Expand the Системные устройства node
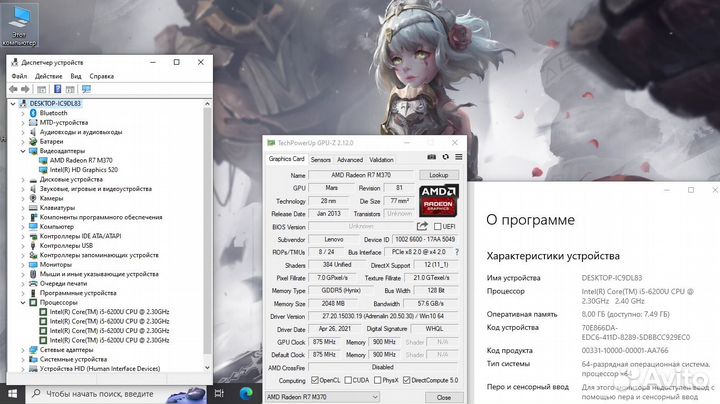720x404 pixels. (23, 359)
